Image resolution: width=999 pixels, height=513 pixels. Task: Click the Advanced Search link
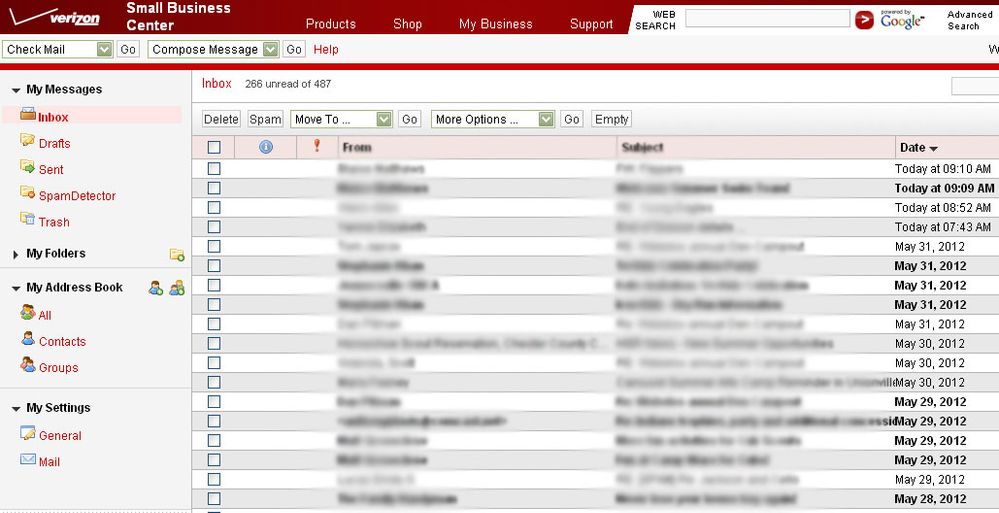tap(969, 20)
